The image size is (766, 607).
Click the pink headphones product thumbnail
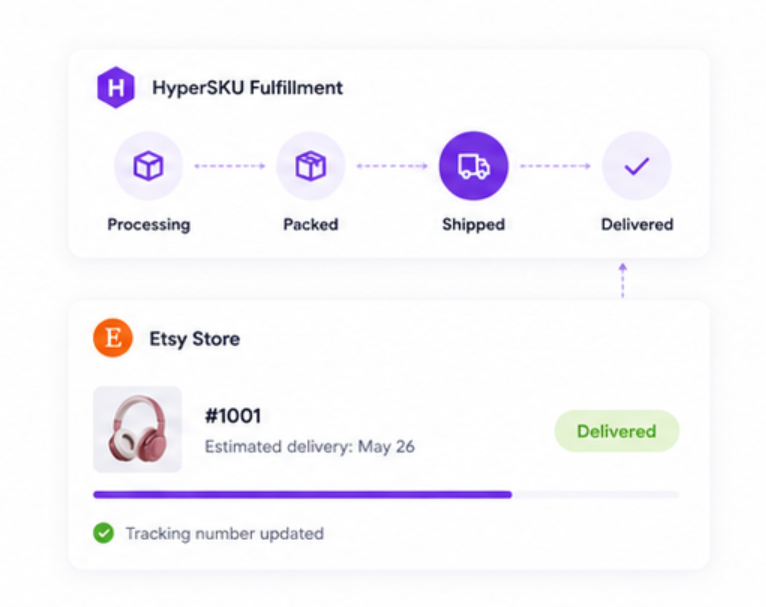pyautogui.click(x=138, y=429)
